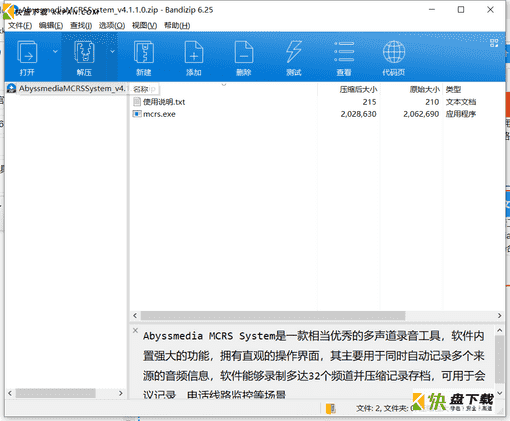This screenshot has height=421, width=510.
Task: Sort by 压缩后大小 column header
Action: [358, 89]
